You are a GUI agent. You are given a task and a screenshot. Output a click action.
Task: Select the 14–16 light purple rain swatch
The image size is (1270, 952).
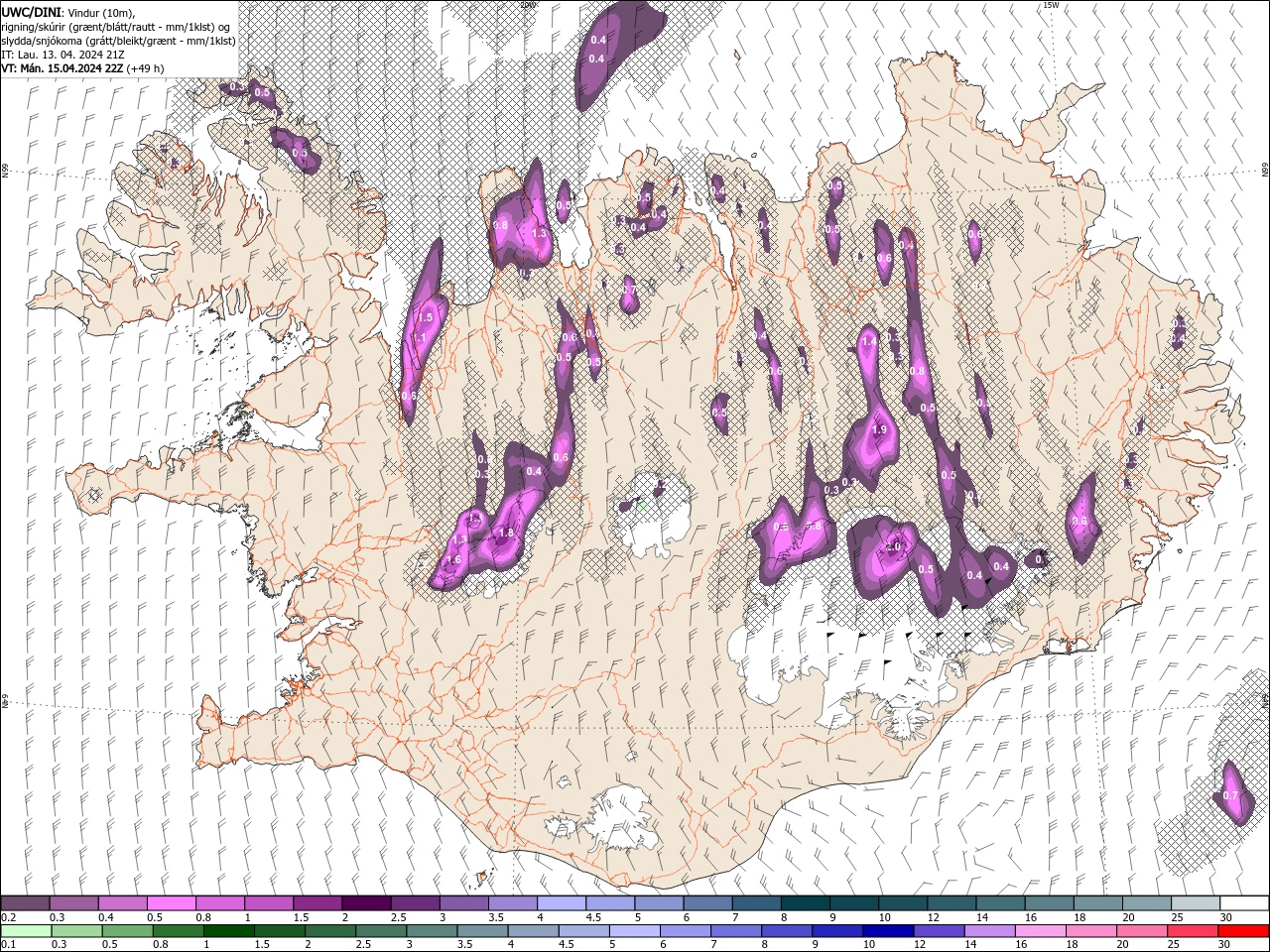991,931
